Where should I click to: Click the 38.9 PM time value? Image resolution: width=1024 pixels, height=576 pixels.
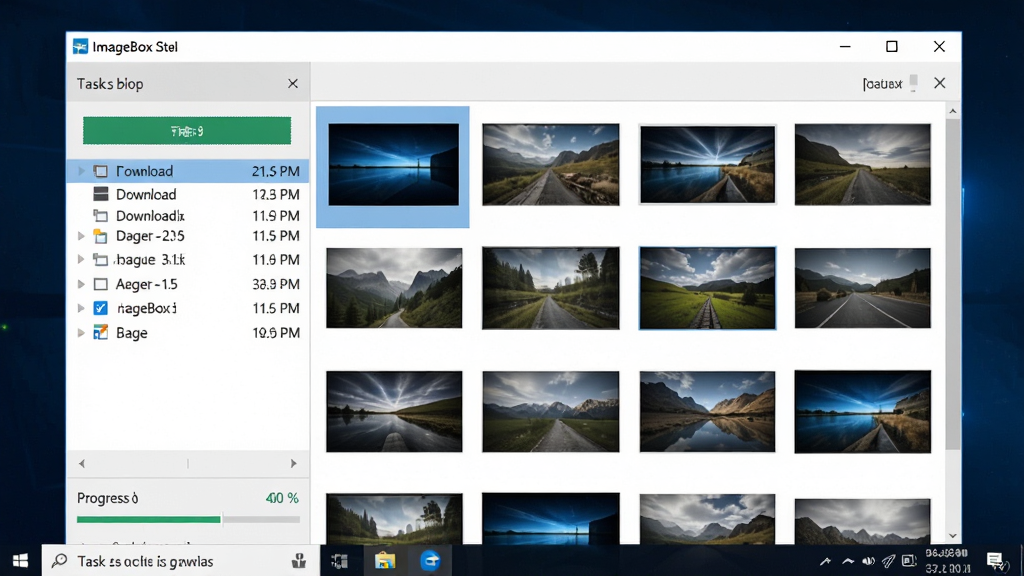[x=276, y=284]
